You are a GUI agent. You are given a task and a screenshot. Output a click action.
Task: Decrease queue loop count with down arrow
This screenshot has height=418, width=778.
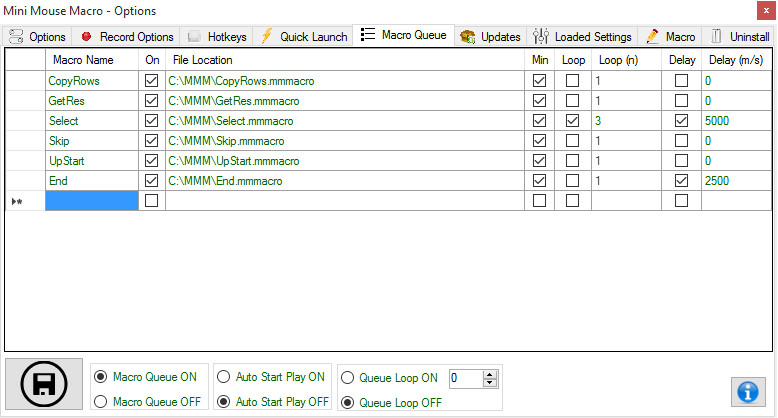pos(490,382)
